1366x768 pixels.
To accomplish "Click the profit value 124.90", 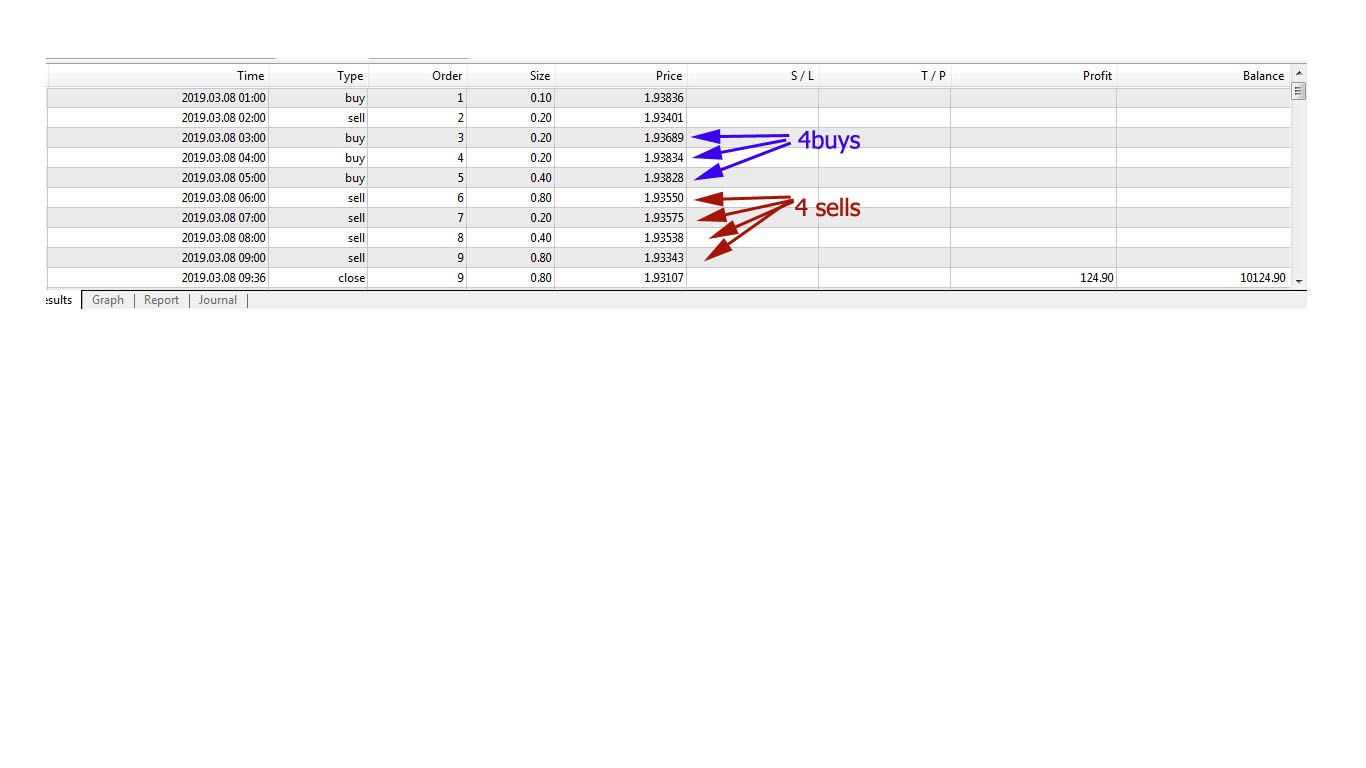I will (x=1097, y=278).
